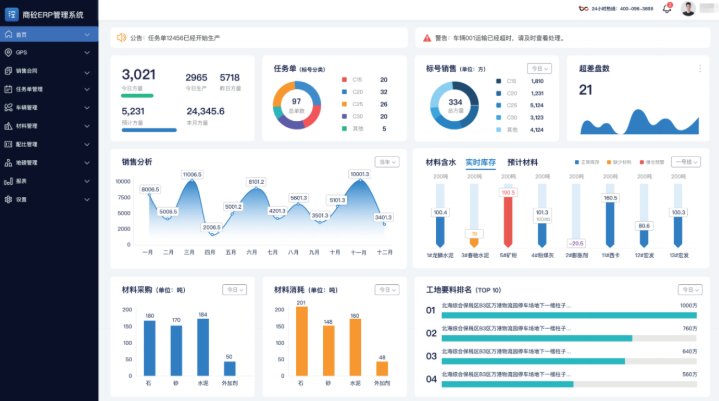The image size is (719, 401).
Task: Open the GPS location pin icon
Action: tap(8, 53)
